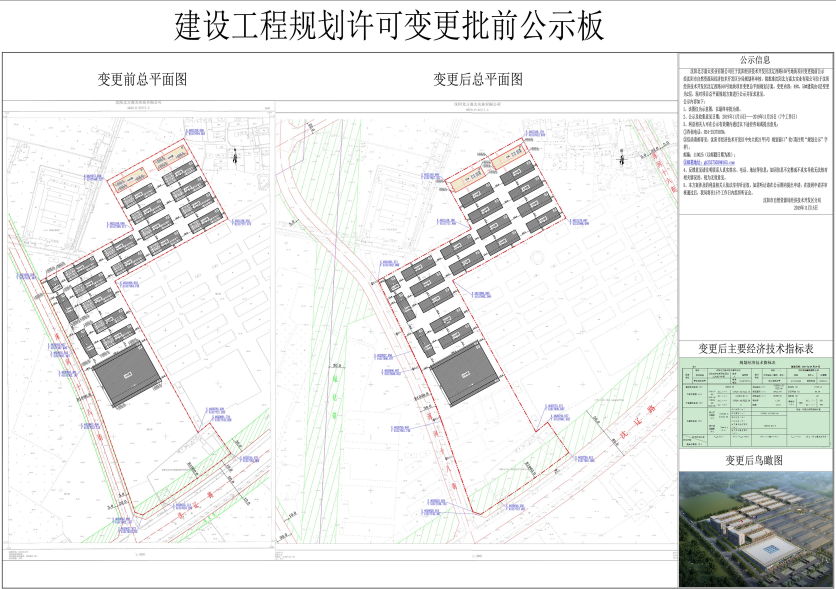This screenshot has width=836, height=589.
Task: Click the 变更后主要经济技术指标表 heading
Action: 756,348
